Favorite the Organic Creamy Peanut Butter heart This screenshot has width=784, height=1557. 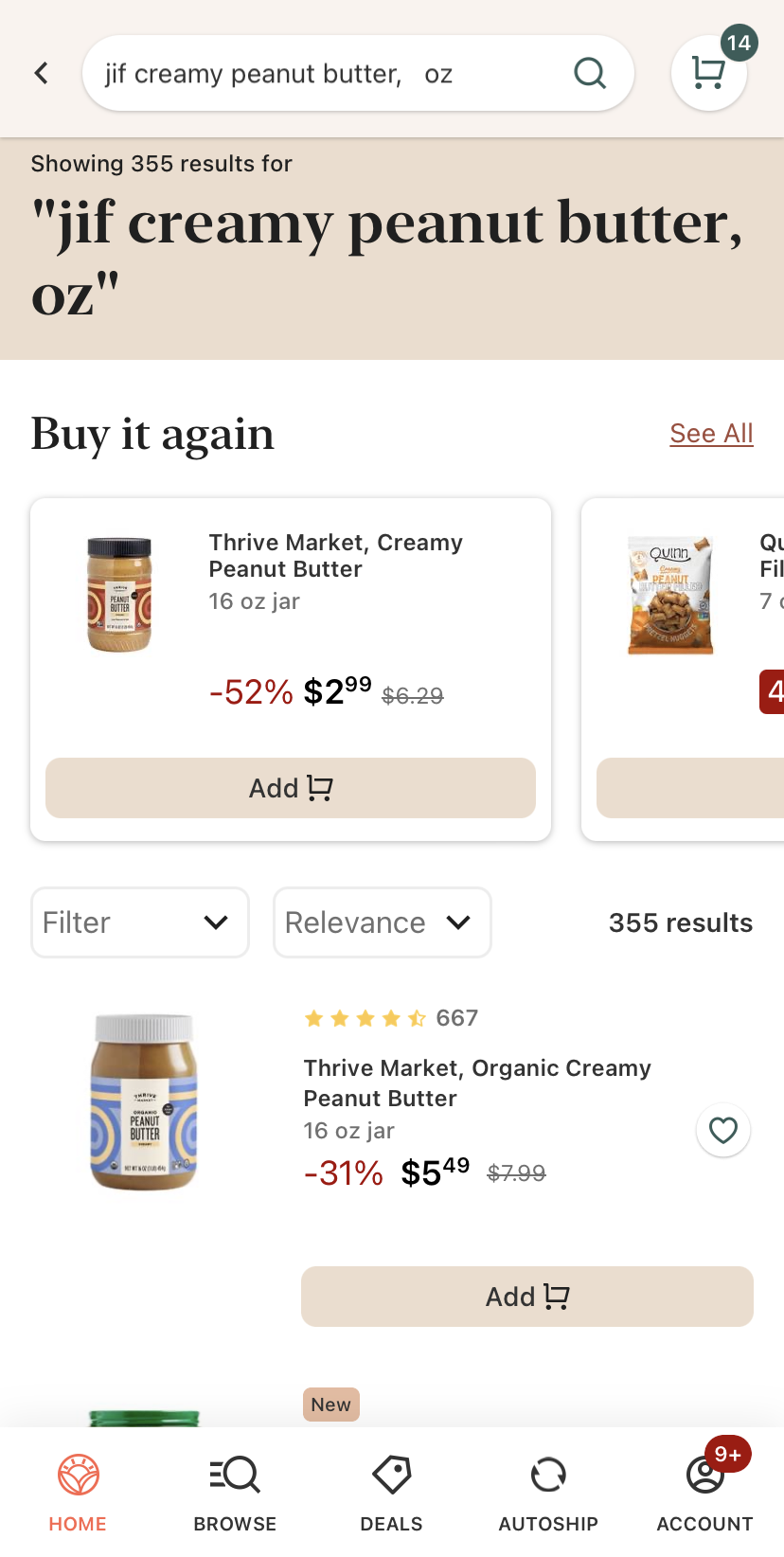tap(723, 1130)
